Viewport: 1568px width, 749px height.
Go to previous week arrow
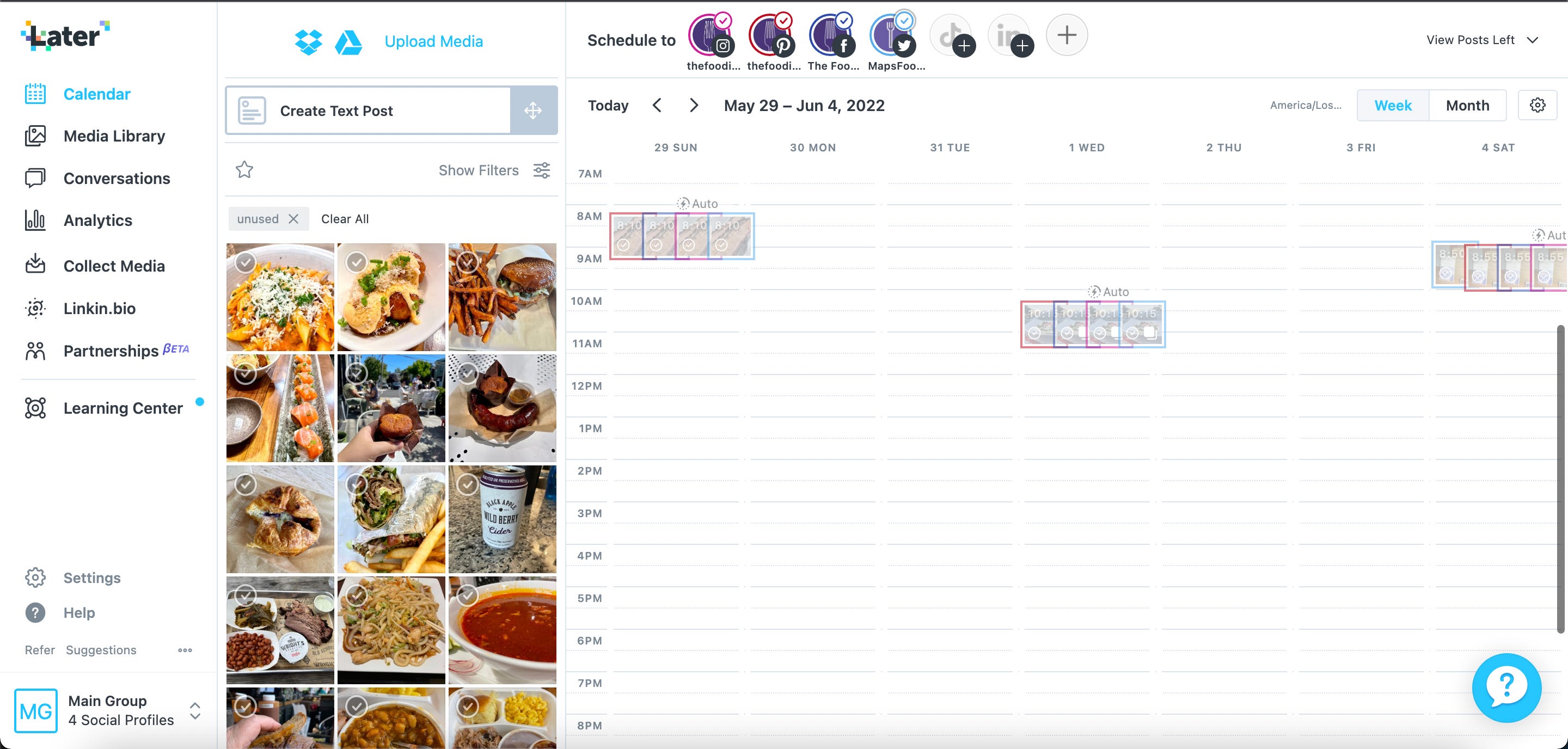657,105
